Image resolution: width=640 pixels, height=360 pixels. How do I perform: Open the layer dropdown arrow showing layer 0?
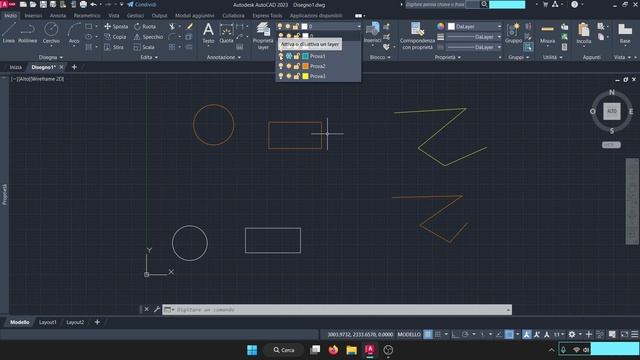click(359, 27)
